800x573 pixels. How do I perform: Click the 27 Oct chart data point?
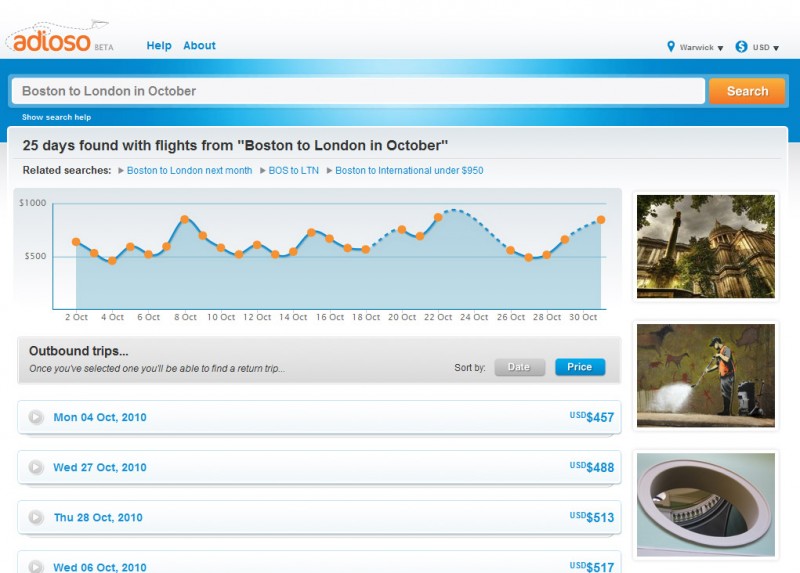[x=529, y=257]
